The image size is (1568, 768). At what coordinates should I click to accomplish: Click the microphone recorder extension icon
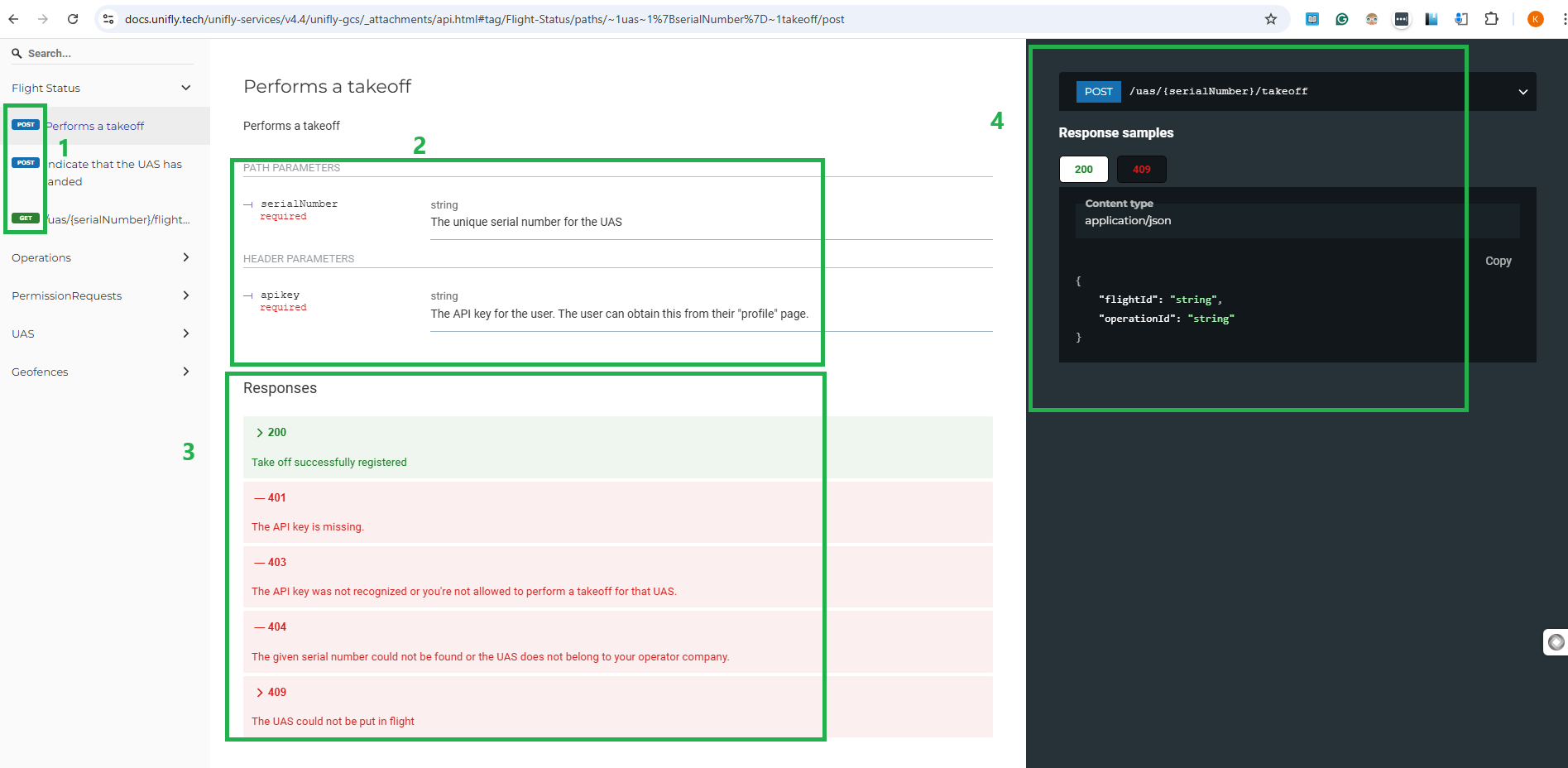pos(1461,18)
